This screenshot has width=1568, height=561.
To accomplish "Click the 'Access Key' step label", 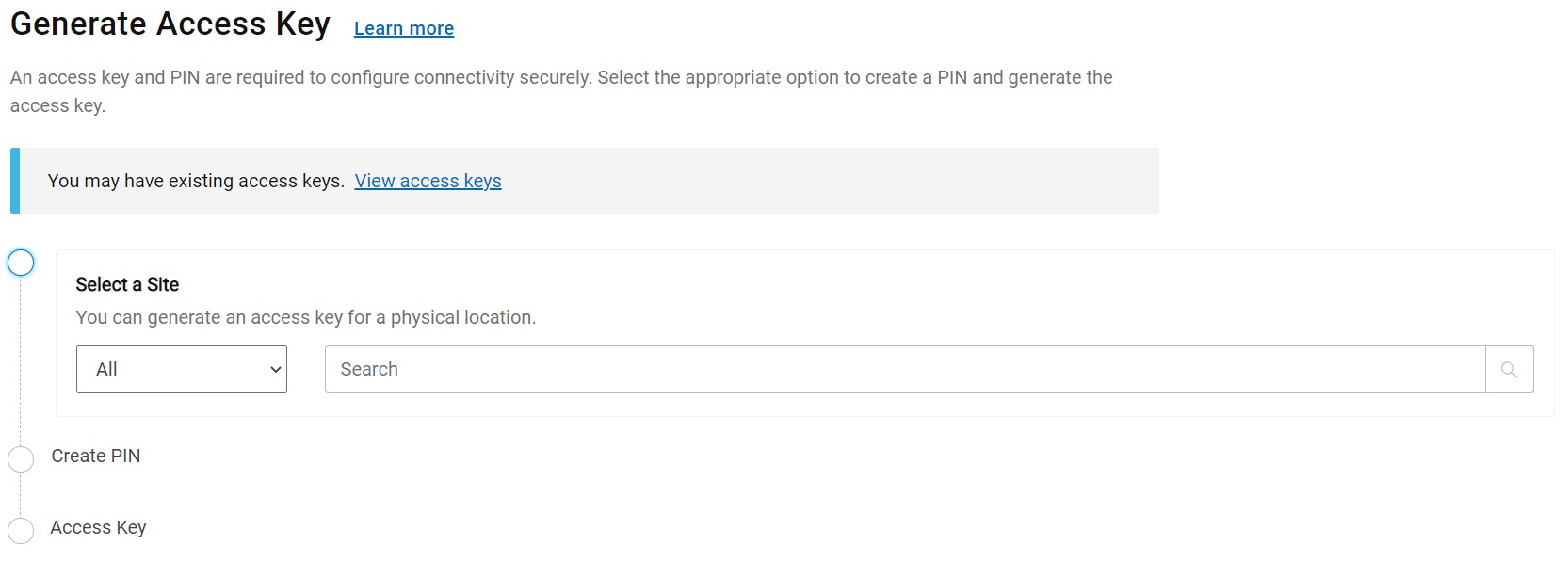I will click(98, 528).
